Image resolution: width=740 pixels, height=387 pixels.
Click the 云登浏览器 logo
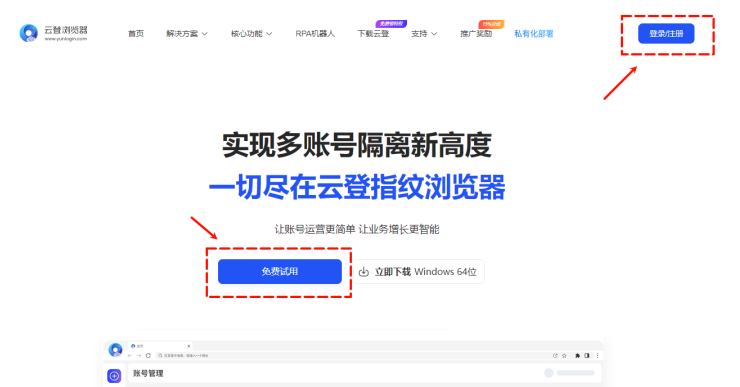click(x=53, y=33)
